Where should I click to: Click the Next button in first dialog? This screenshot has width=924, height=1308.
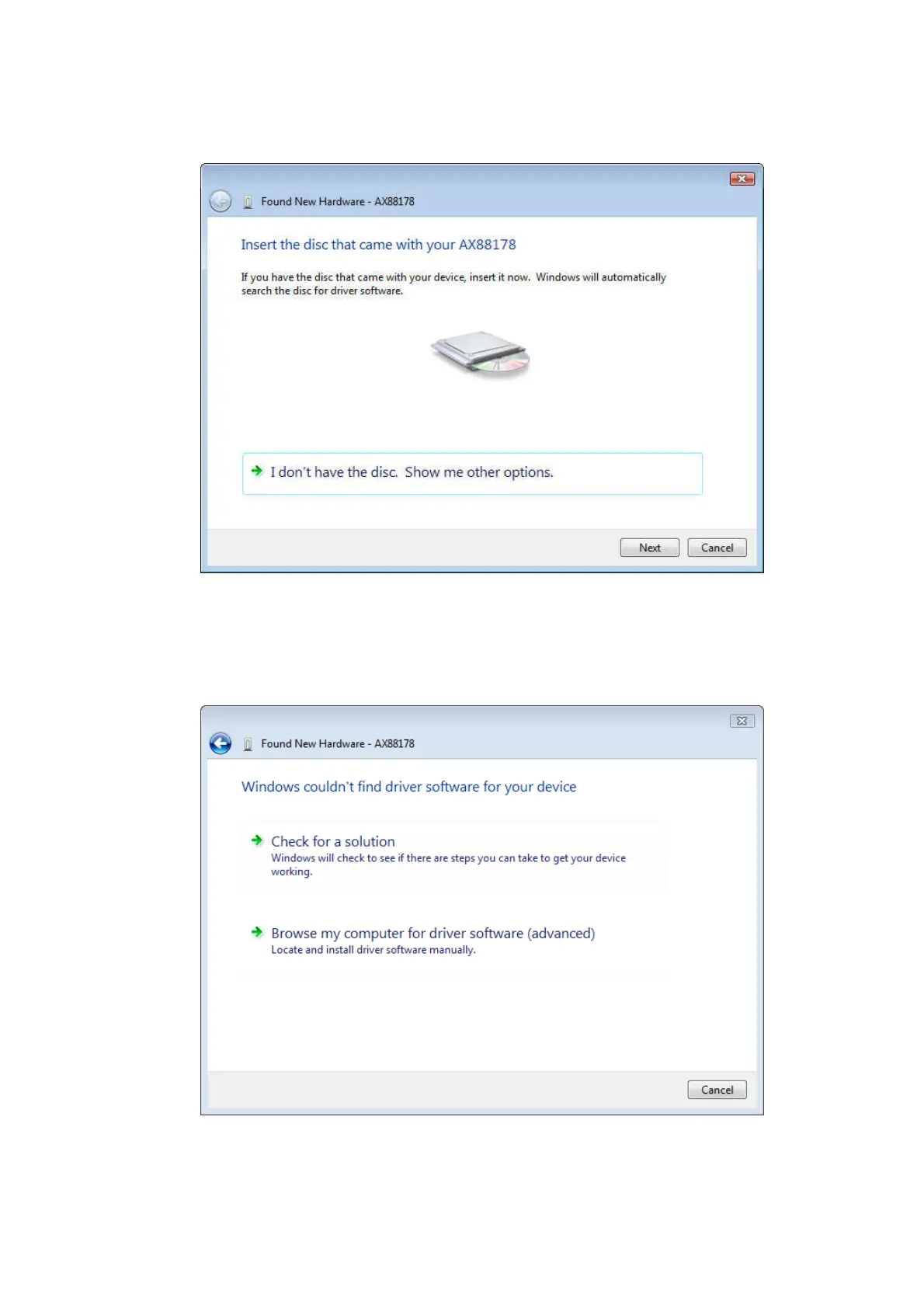(x=649, y=548)
